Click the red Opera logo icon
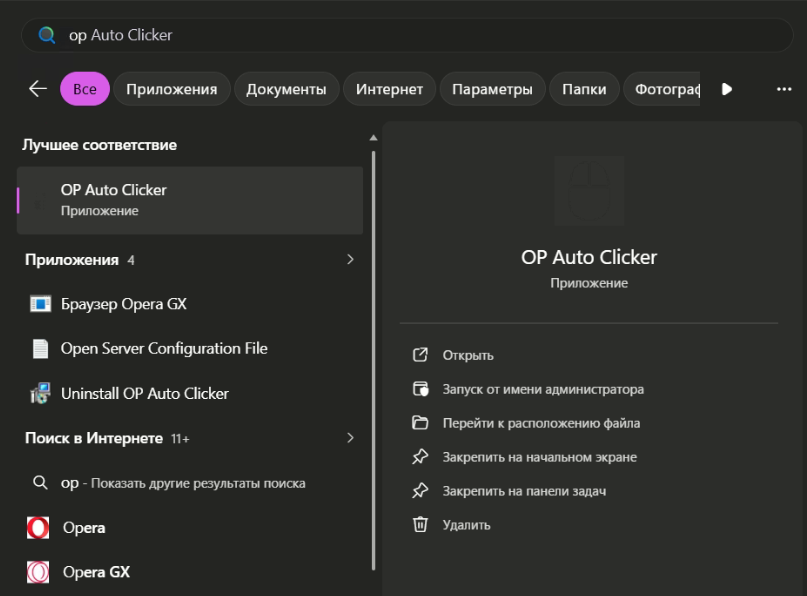This screenshot has width=807, height=596. (x=38, y=528)
